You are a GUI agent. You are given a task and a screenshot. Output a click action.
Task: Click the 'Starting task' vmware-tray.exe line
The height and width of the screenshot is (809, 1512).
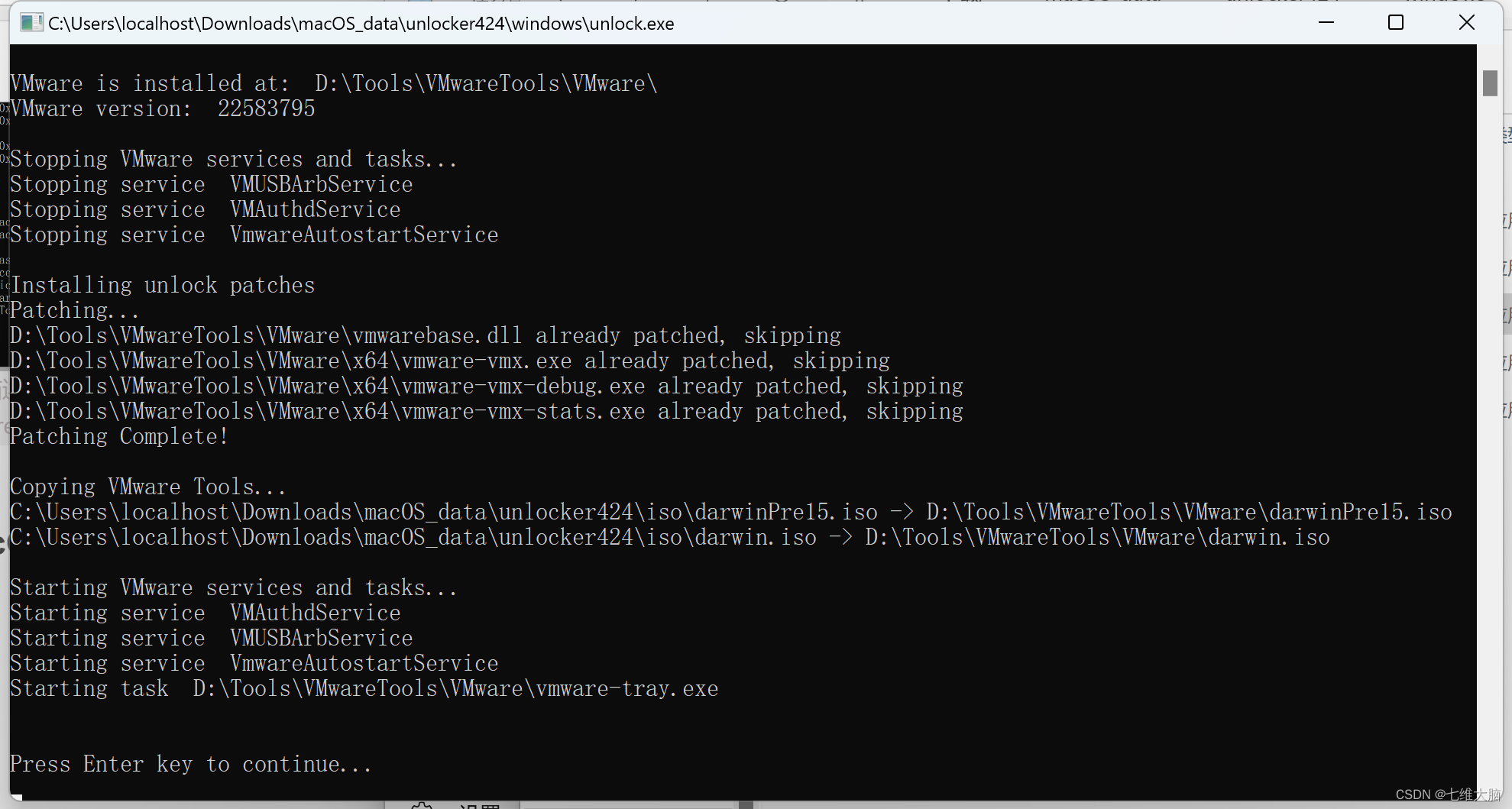[364, 689]
